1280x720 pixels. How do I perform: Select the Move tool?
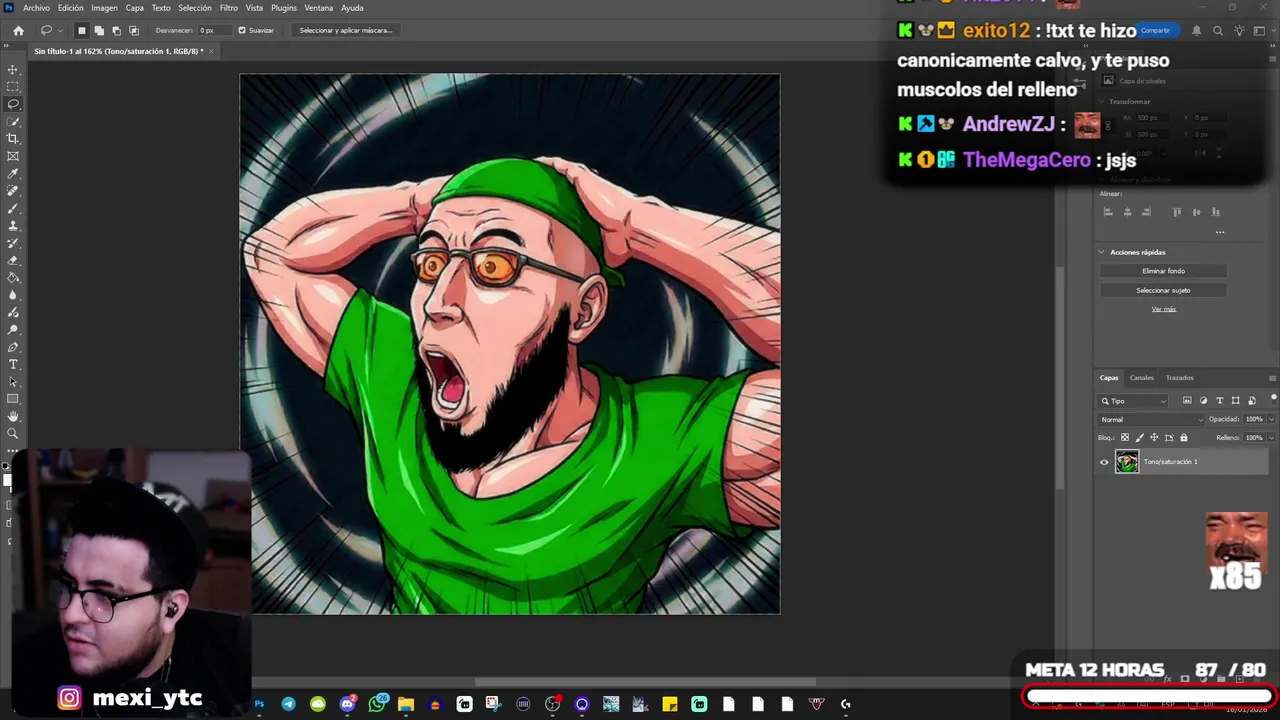pos(13,70)
